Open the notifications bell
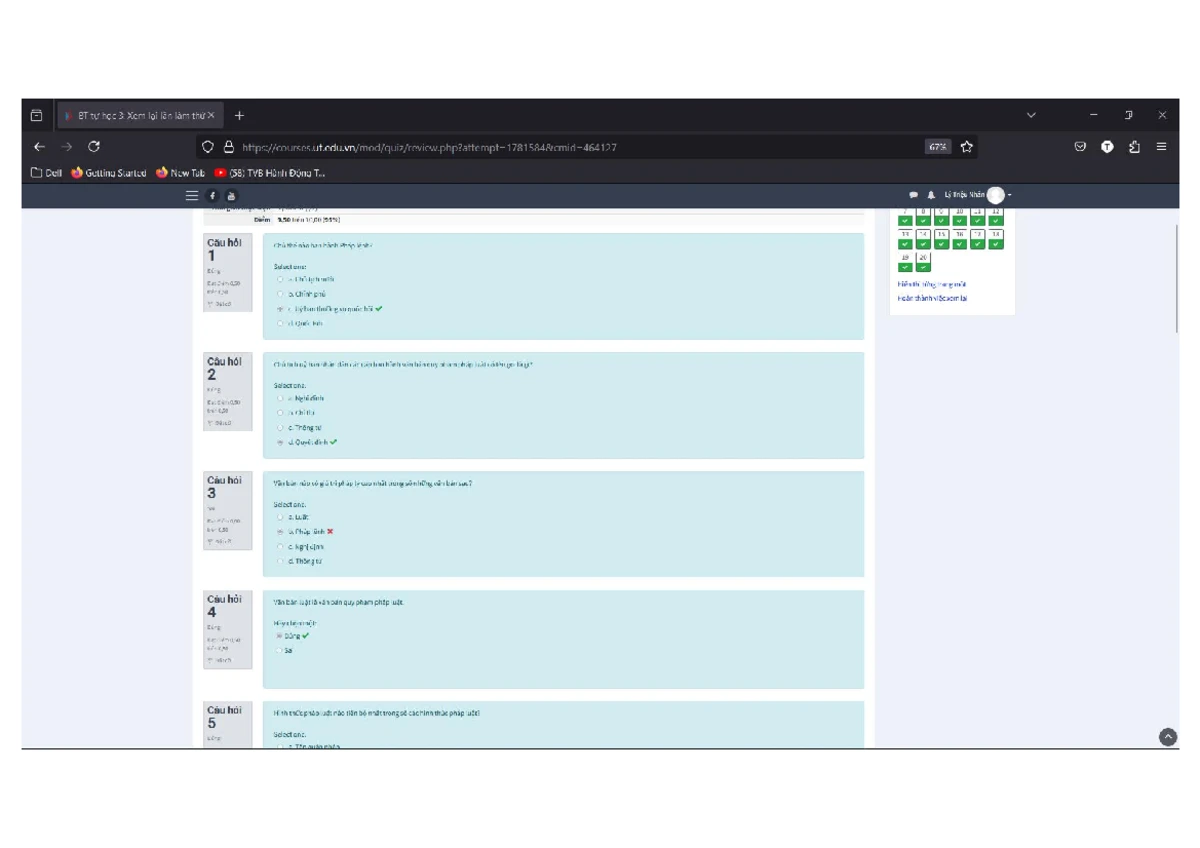The width and height of the screenshot is (1200, 848). point(931,195)
